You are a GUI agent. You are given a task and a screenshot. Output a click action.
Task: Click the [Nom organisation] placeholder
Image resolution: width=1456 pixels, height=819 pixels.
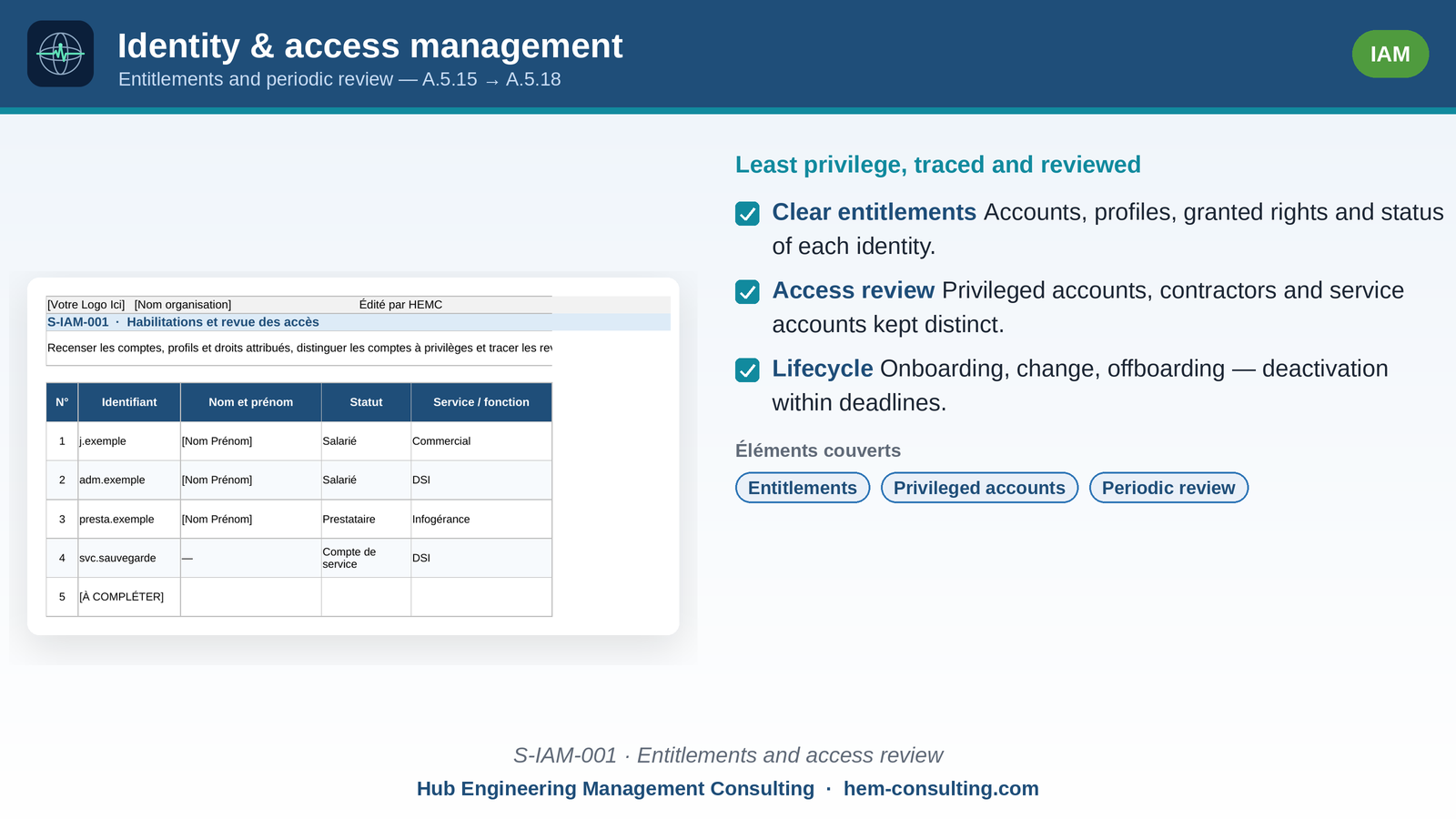(183, 305)
